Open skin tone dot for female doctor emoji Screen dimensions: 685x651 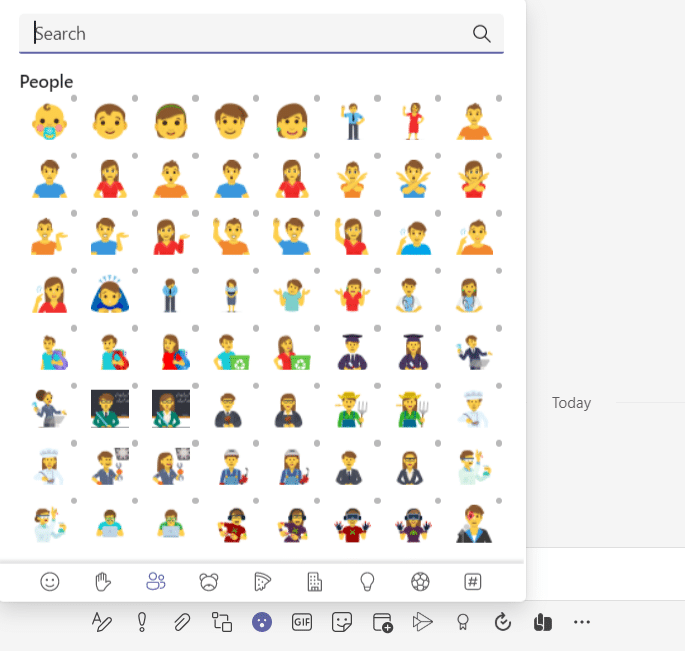(x=499, y=271)
